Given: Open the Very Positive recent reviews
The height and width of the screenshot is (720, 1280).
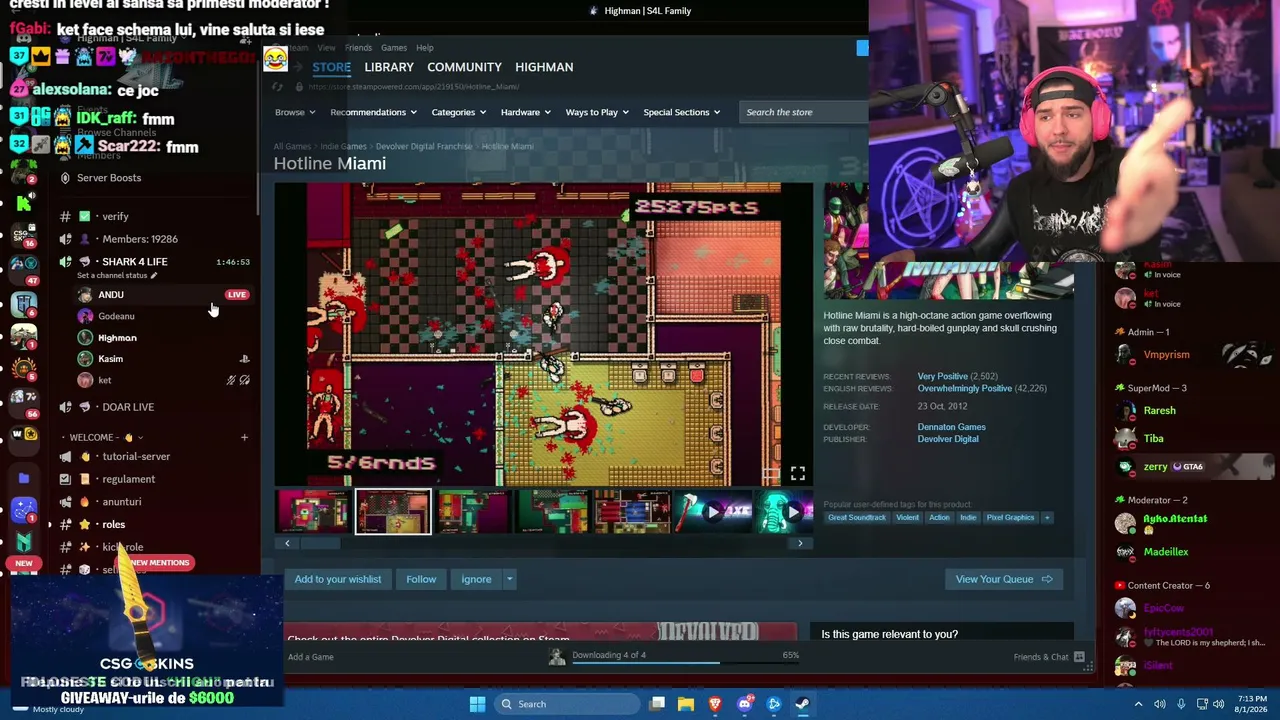Looking at the screenshot, I should (x=943, y=376).
